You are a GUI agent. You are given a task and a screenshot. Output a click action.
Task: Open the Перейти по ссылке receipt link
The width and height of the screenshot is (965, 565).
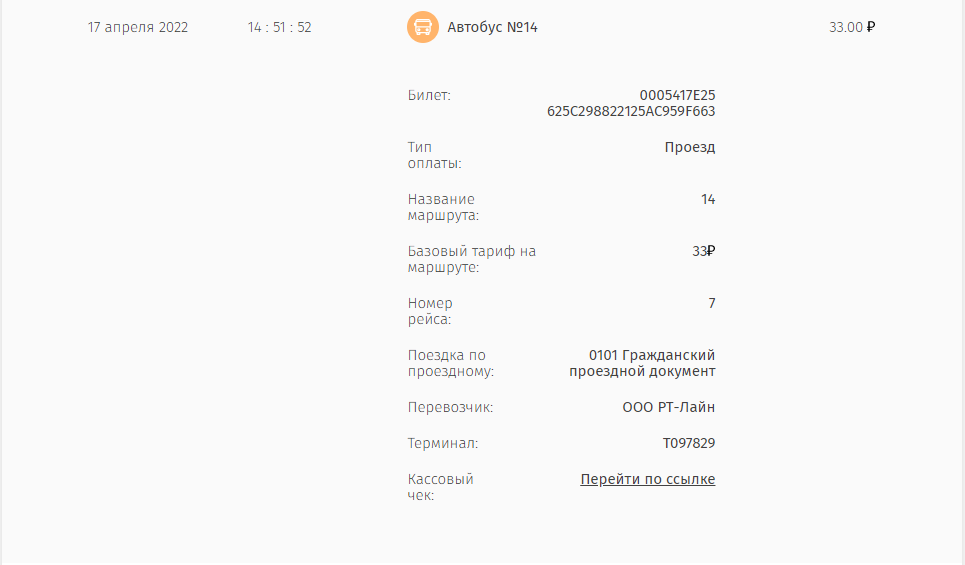[x=647, y=479]
